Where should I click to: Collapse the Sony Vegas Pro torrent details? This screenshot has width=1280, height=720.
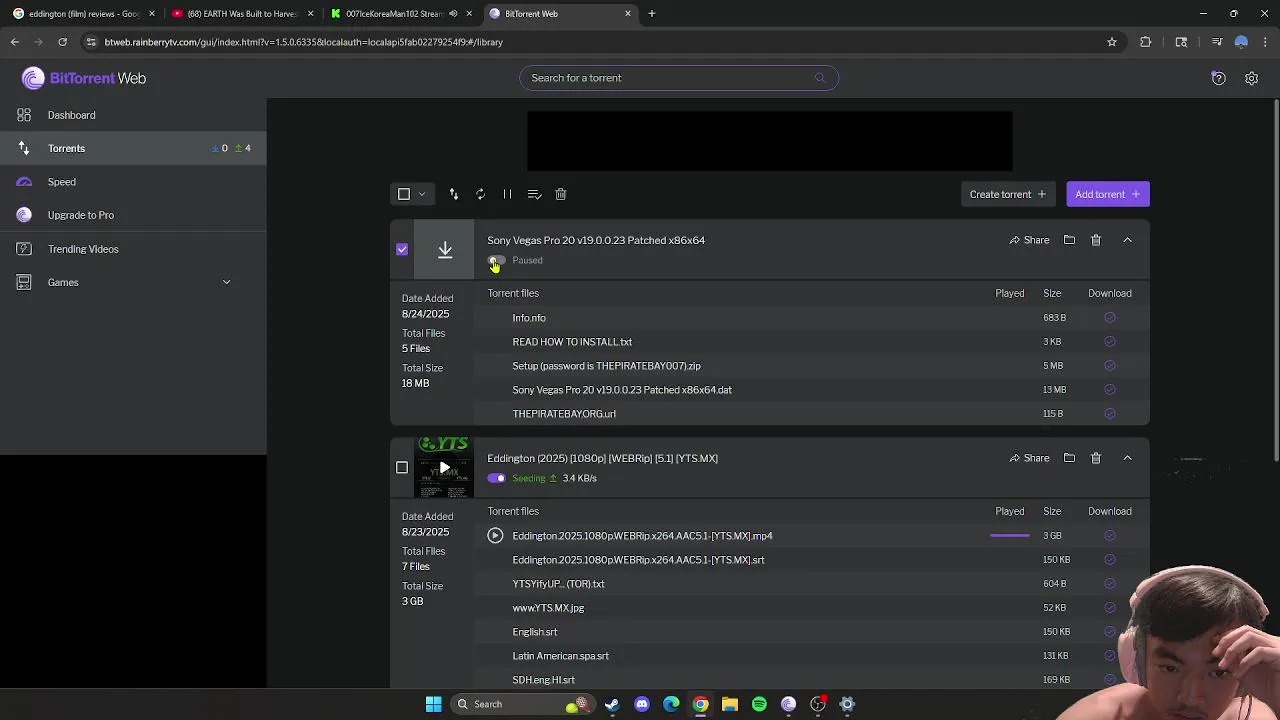point(1127,240)
